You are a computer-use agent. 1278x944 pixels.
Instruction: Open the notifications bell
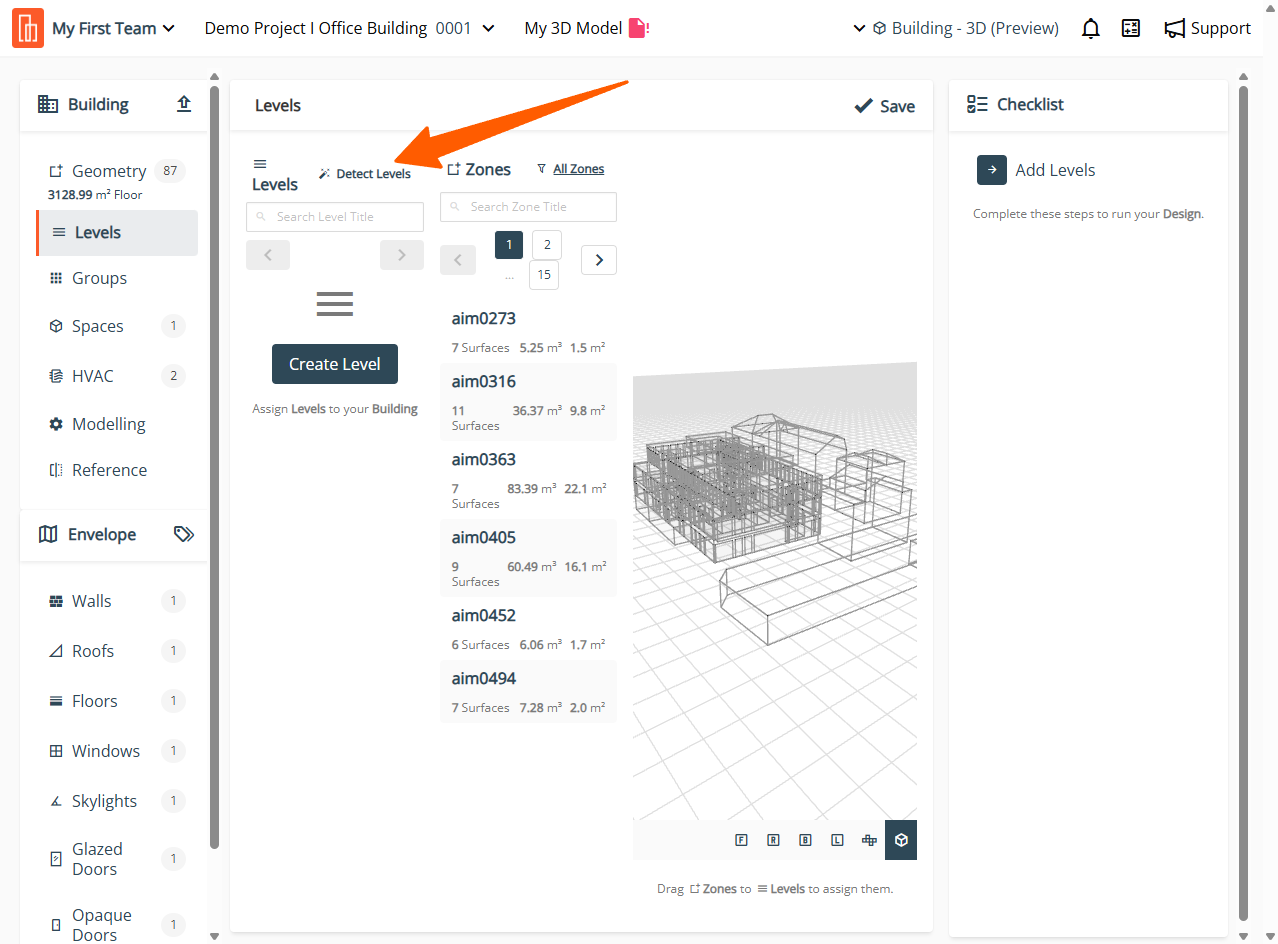coord(1091,29)
